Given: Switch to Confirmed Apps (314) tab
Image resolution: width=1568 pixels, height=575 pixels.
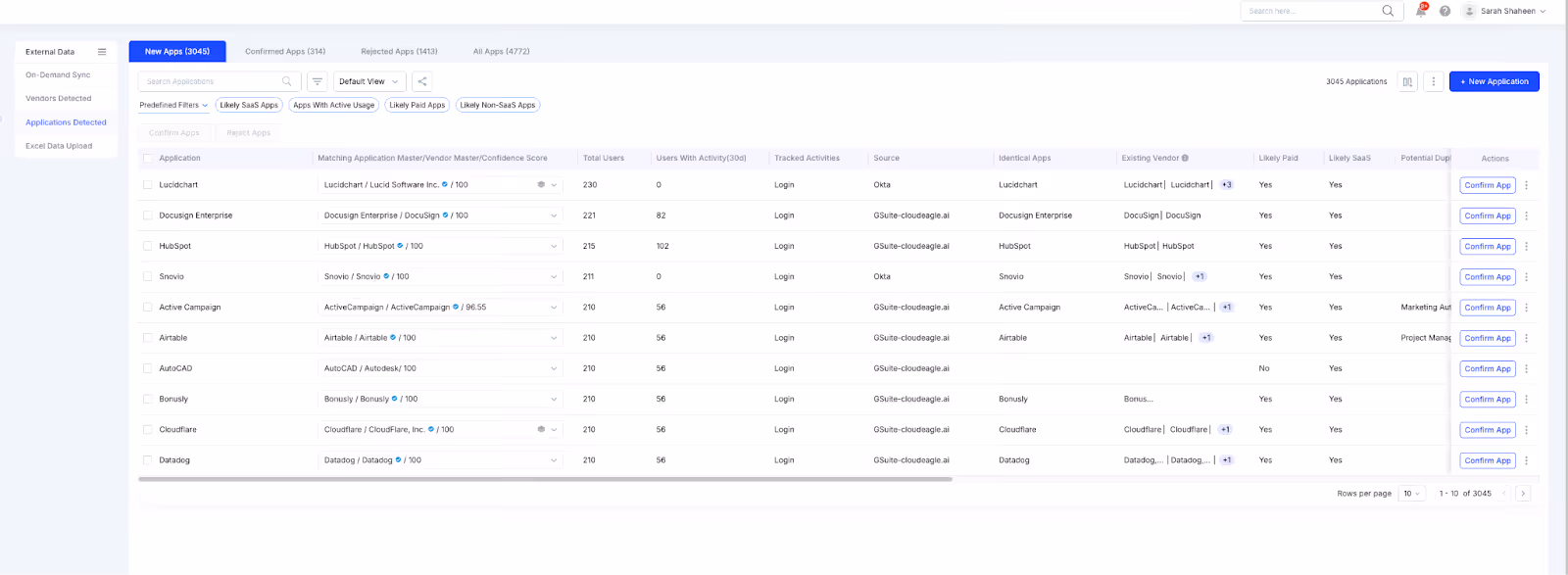Looking at the screenshot, I should tap(285, 51).
